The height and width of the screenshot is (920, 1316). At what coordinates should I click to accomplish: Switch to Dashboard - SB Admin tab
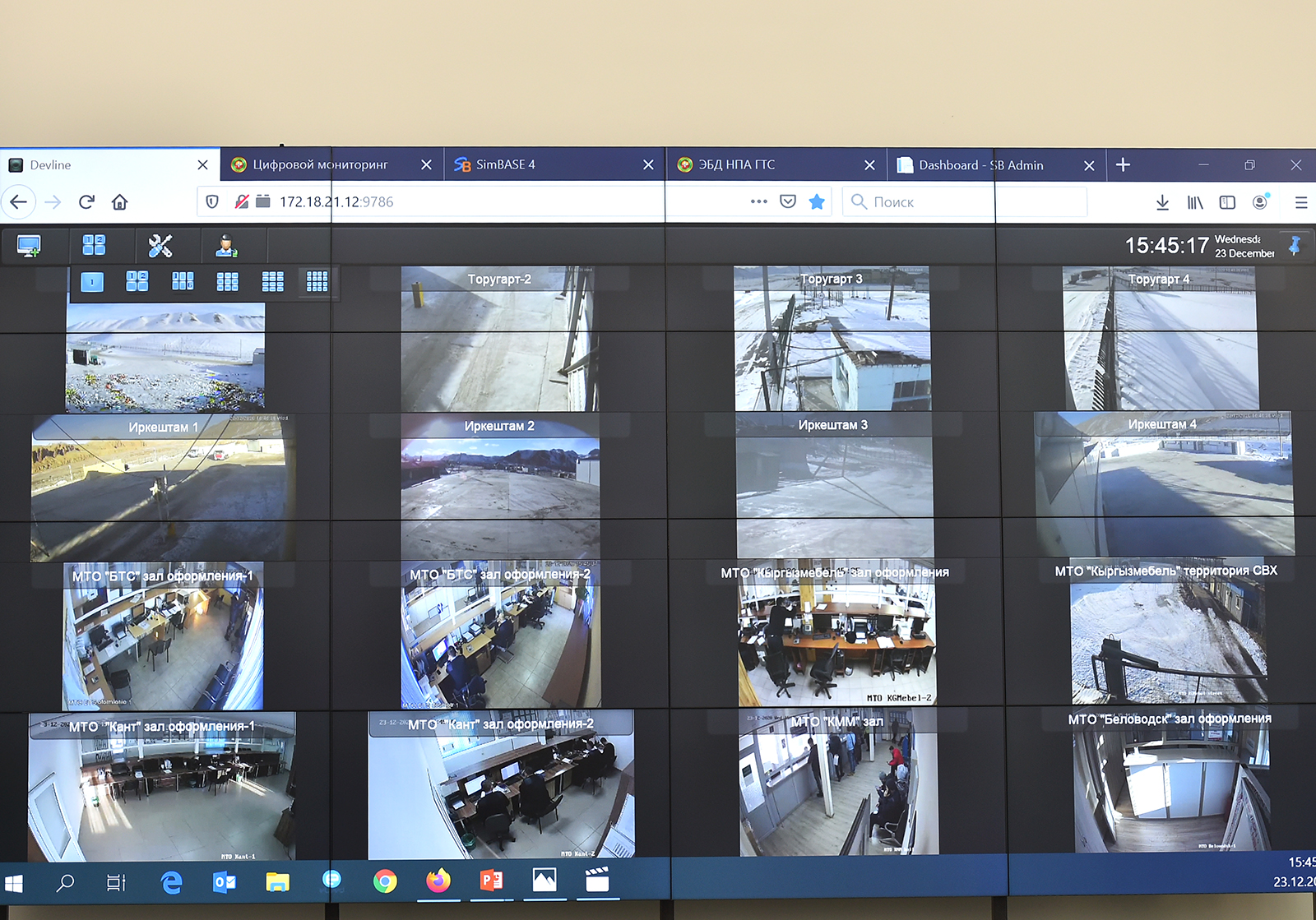(x=980, y=165)
